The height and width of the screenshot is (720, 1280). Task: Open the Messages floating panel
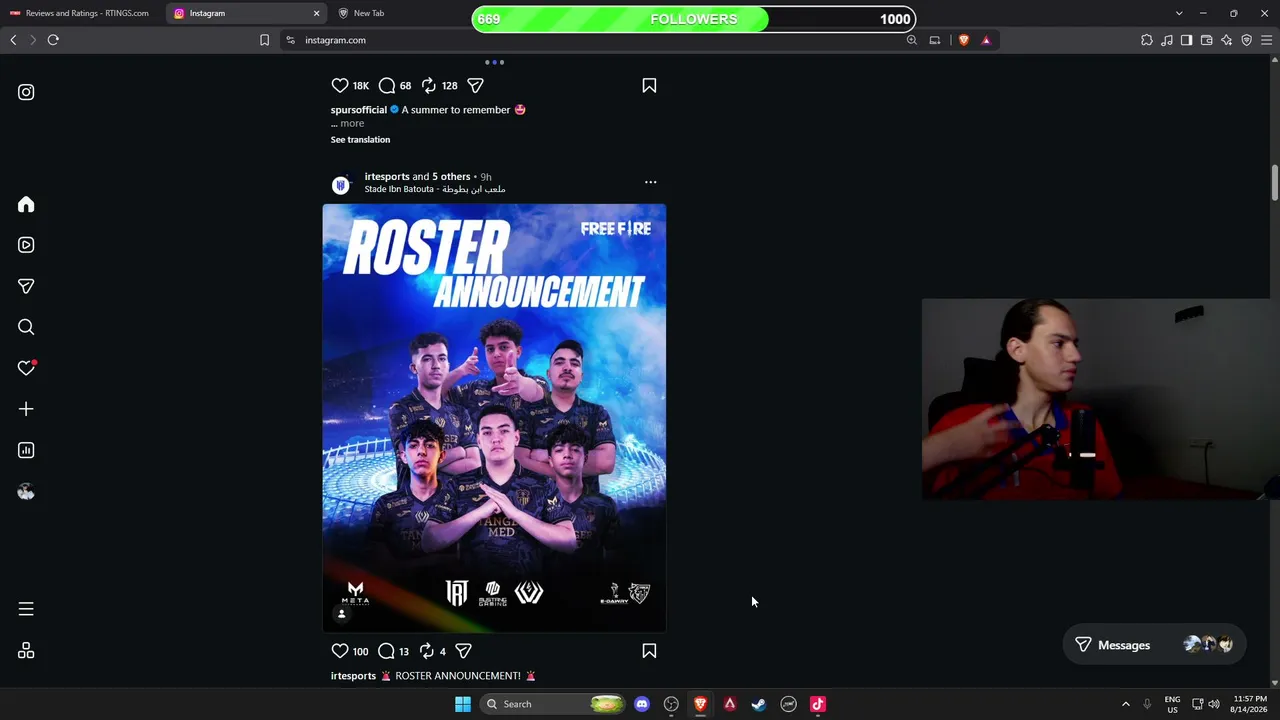tap(1155, 645)
